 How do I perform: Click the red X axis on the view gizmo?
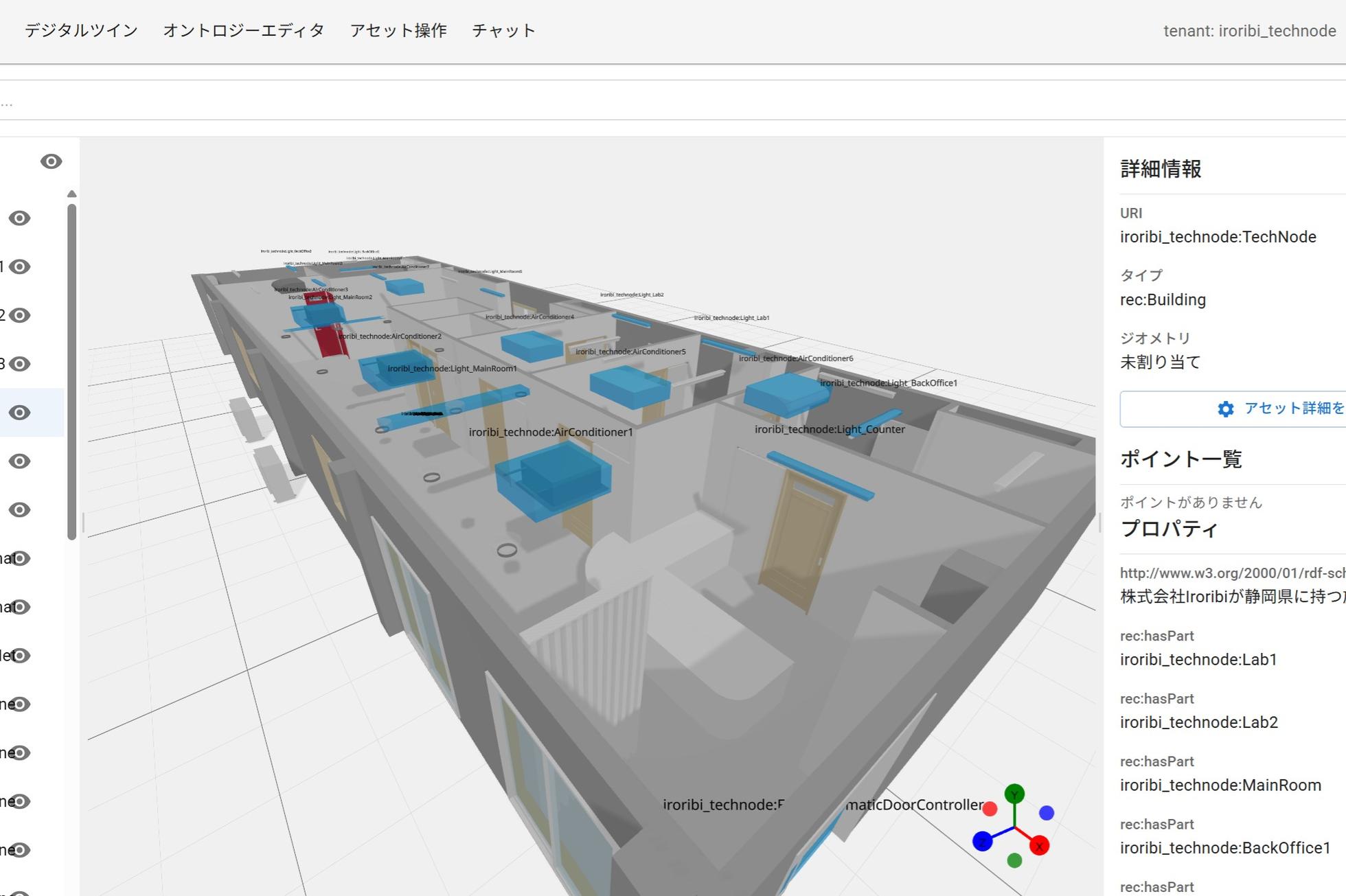coord(1039,846)
